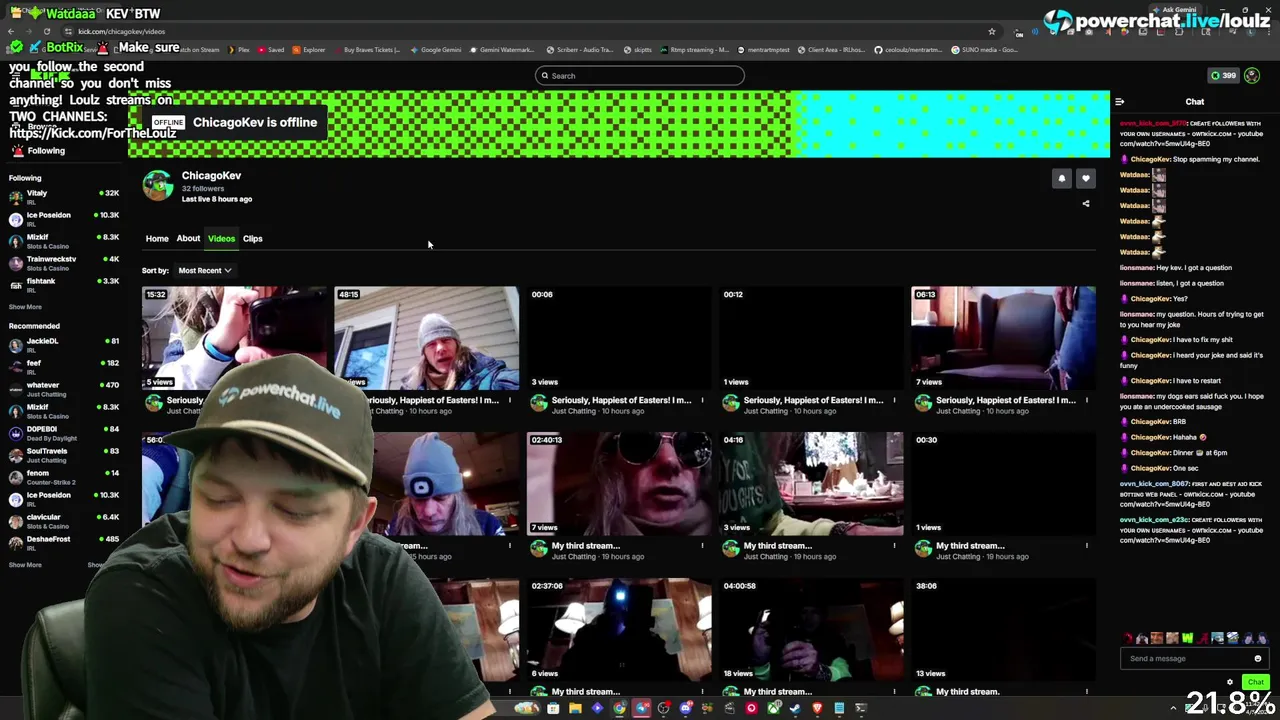Open the Sort by Most Recent dropdown
This screenshot has height=720, width=1280.
204,270
